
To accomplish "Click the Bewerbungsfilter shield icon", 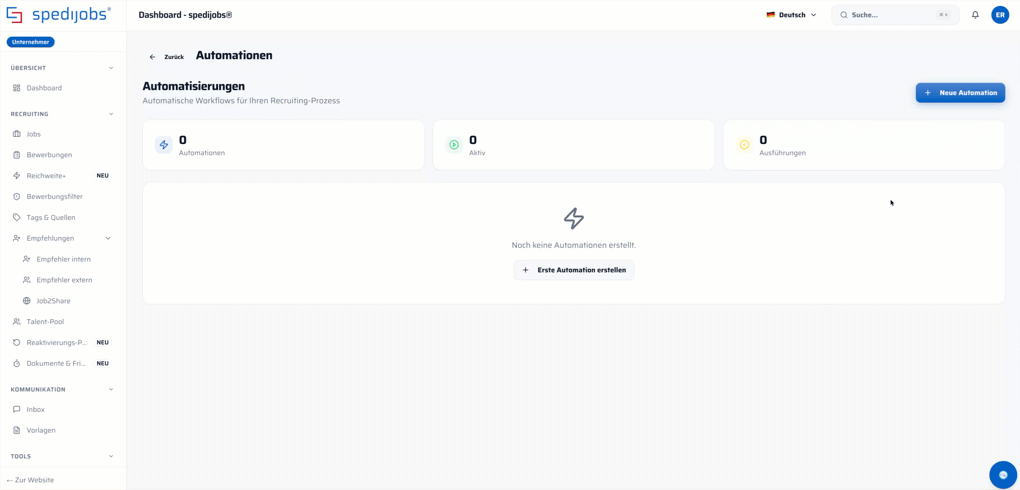I will [17, 197].
